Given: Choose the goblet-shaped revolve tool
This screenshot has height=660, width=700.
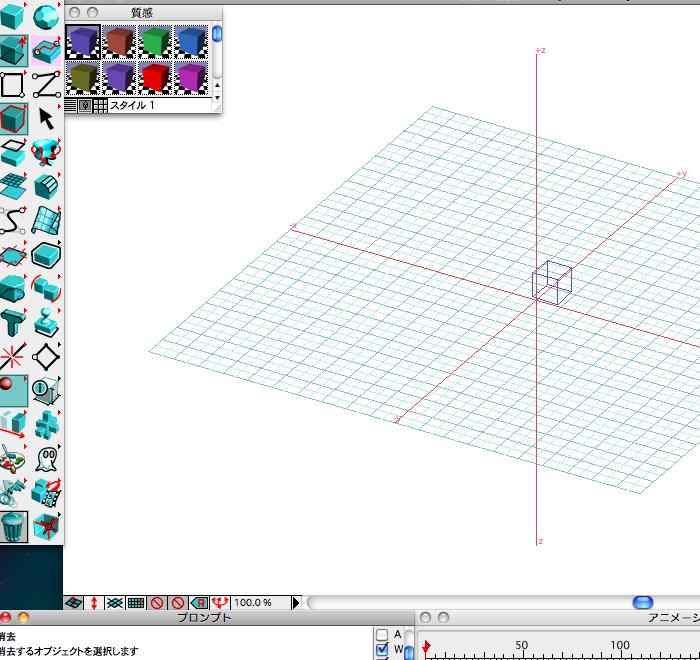Looking at the screenshot, I should pos(46,152).
